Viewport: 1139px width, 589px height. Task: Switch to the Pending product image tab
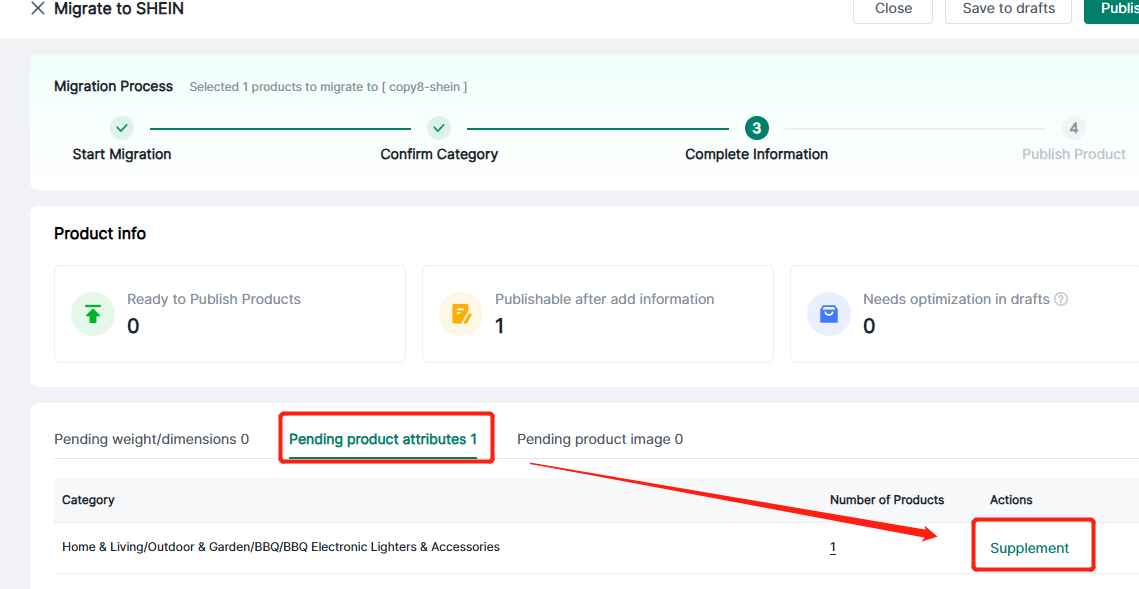600,439
